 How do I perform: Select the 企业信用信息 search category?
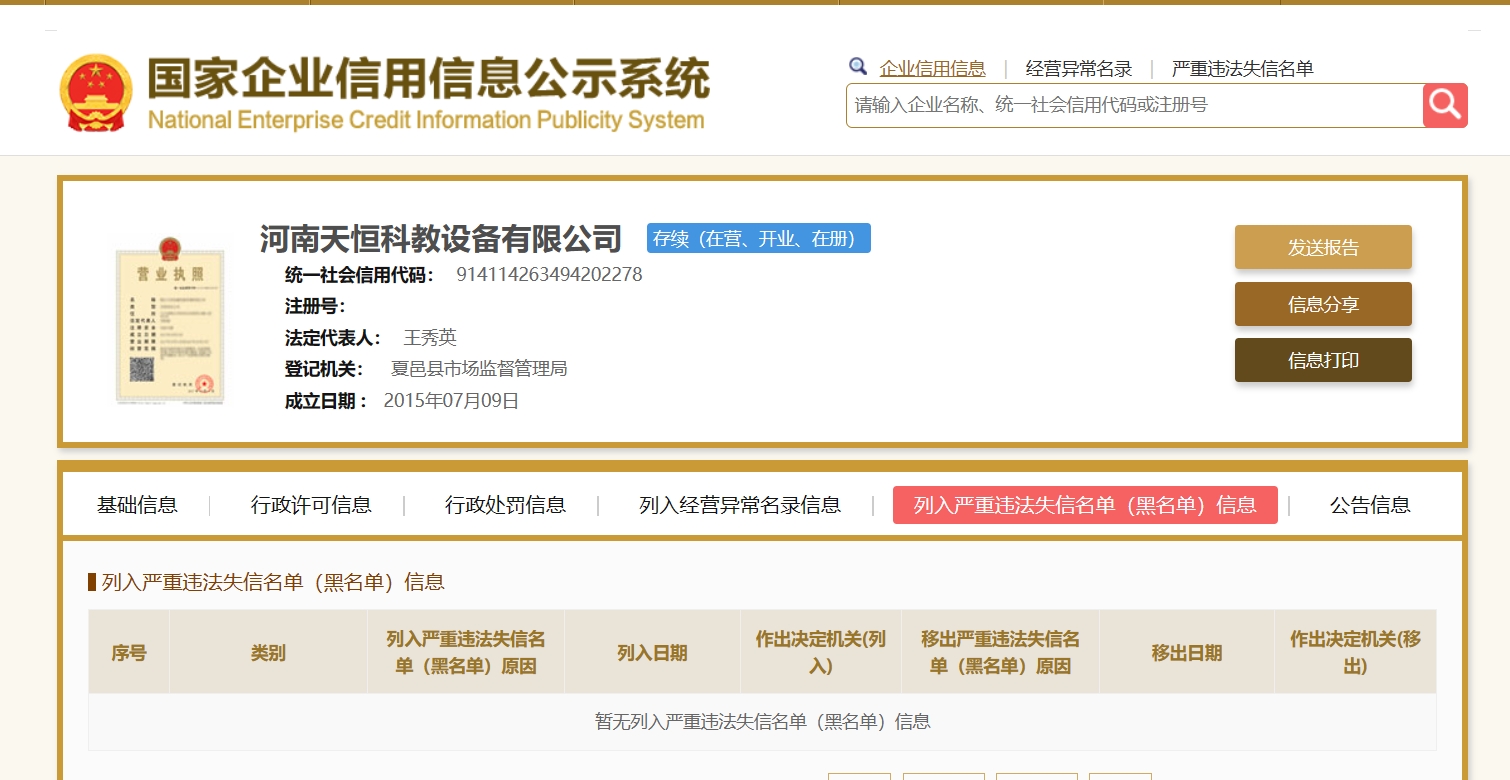point(932,69)
